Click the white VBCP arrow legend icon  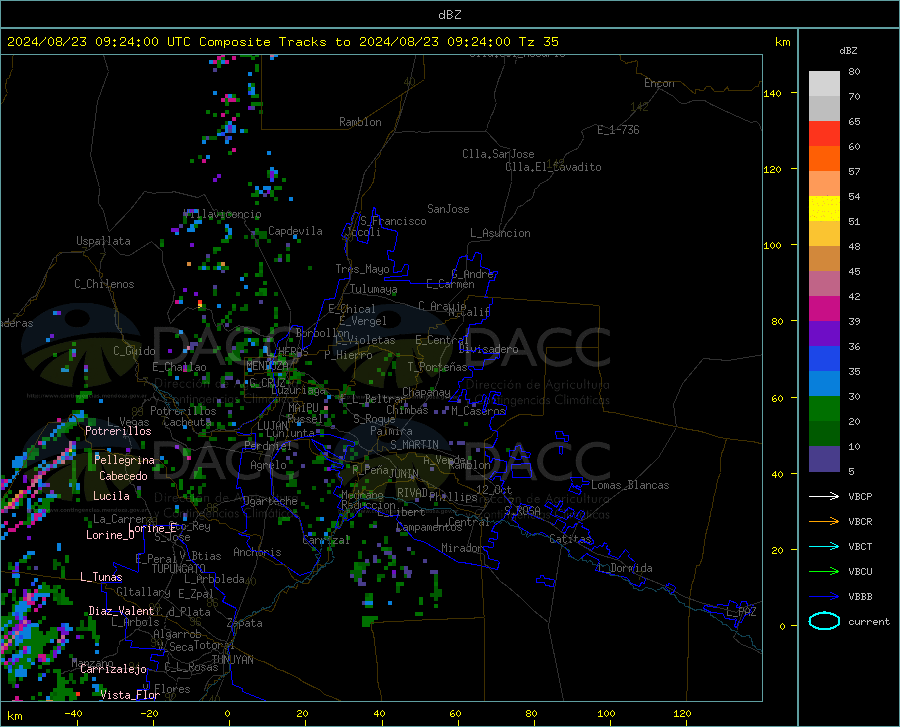click(824, 496)
